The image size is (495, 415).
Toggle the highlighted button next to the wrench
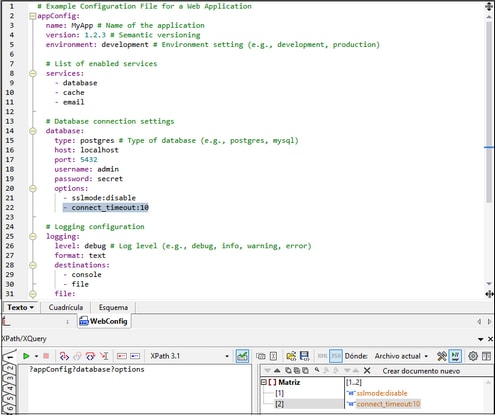pyautogui.click(x=455, y=356)
